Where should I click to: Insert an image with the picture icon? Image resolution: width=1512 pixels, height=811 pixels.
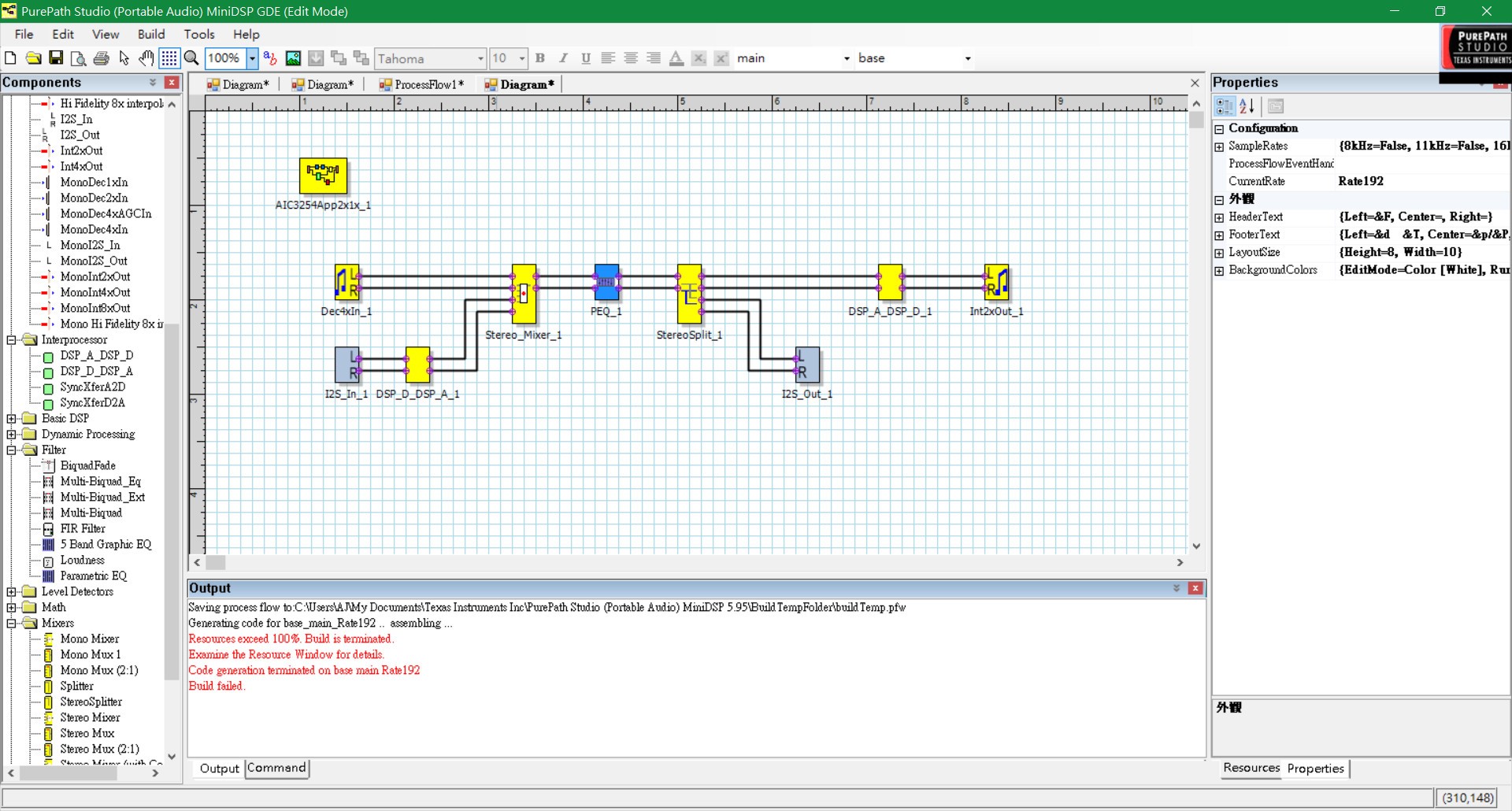(x=293, y=58)
